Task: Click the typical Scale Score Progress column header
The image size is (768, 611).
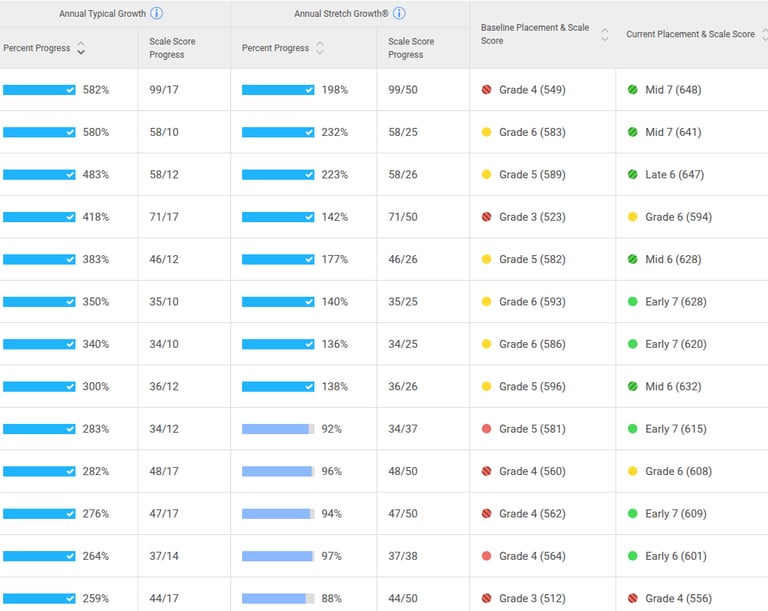Action: click(172, 48)
